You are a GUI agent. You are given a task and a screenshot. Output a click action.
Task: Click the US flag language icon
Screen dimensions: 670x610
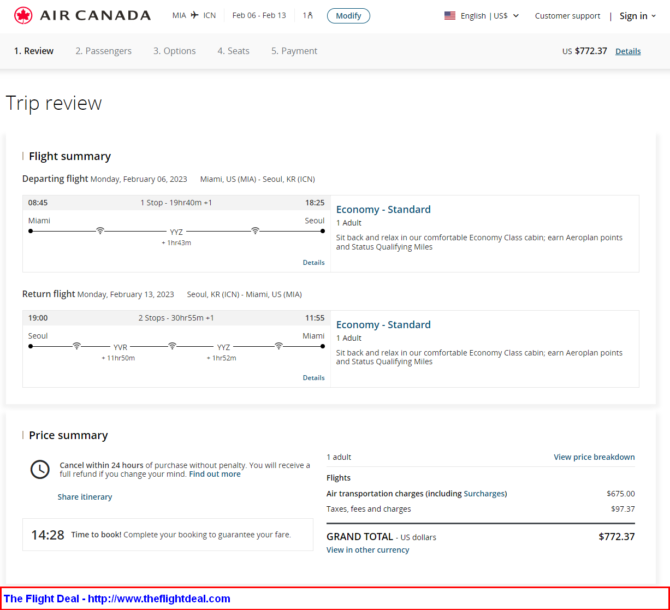pyautogui.click(x=450, y=16)
